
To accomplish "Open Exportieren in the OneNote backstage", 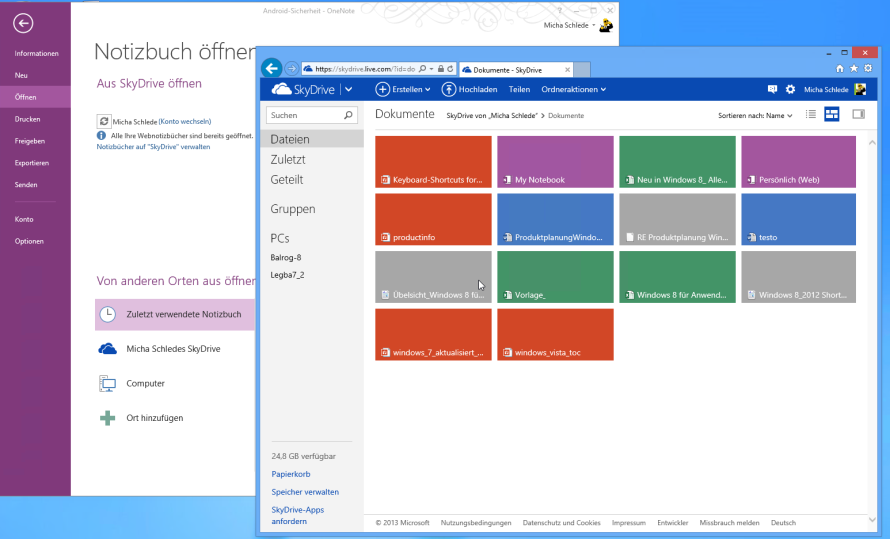I will [x=32, y=163].
